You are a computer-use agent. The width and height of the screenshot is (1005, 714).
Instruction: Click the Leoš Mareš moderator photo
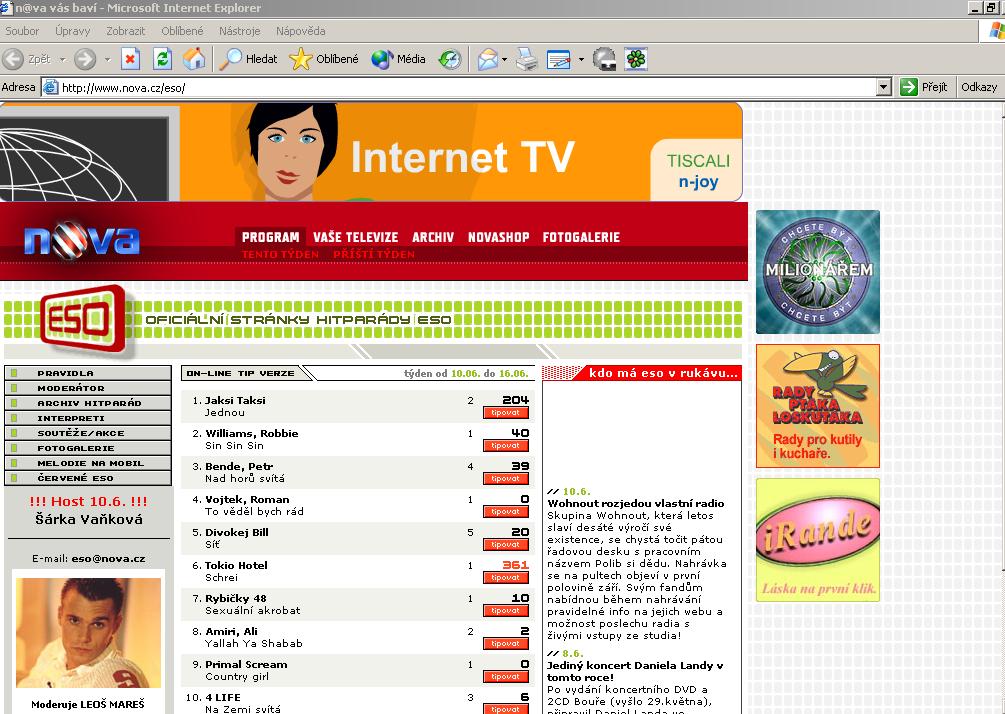click(x=88, y=633)
